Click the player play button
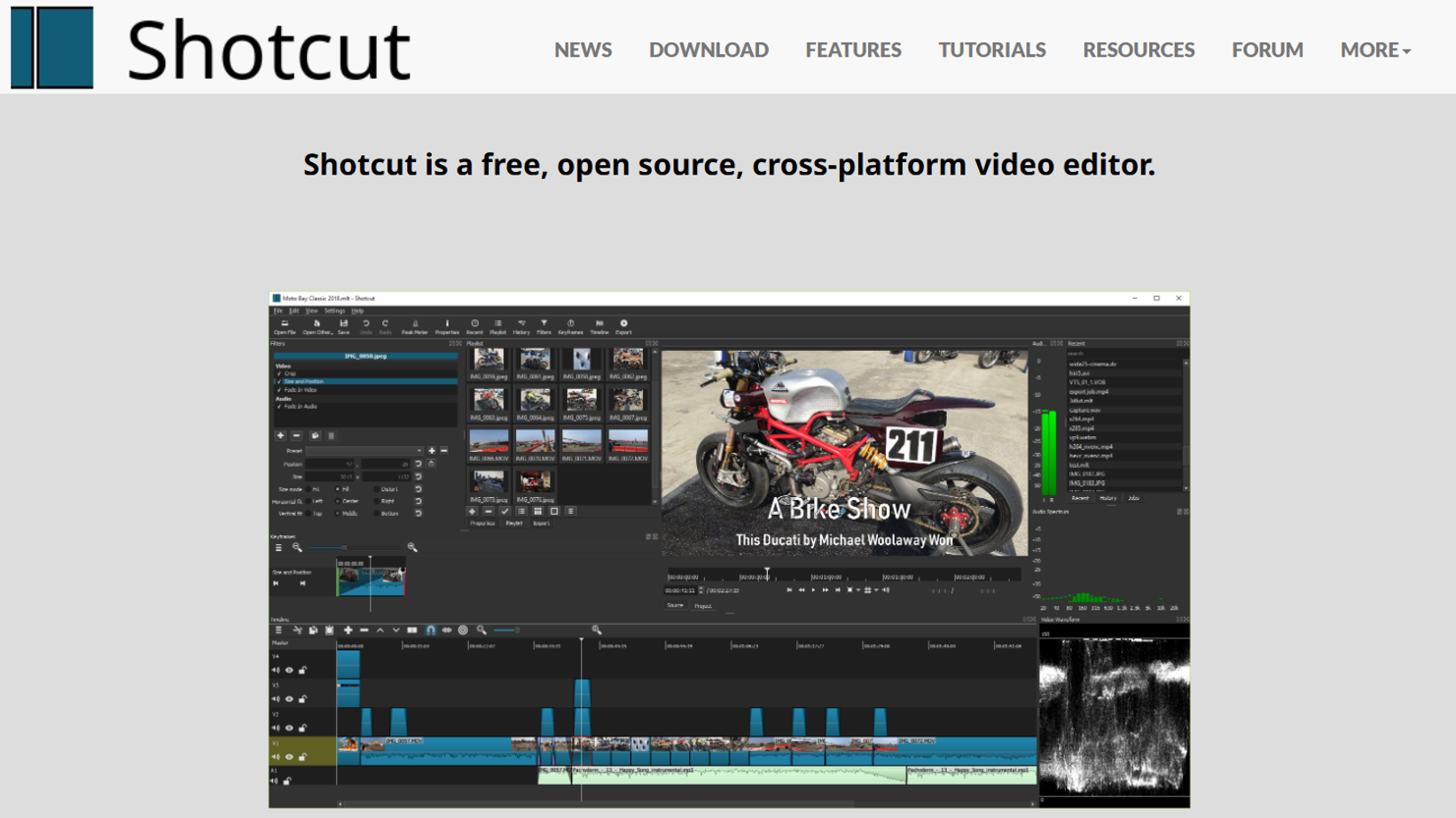 point(813,590)
